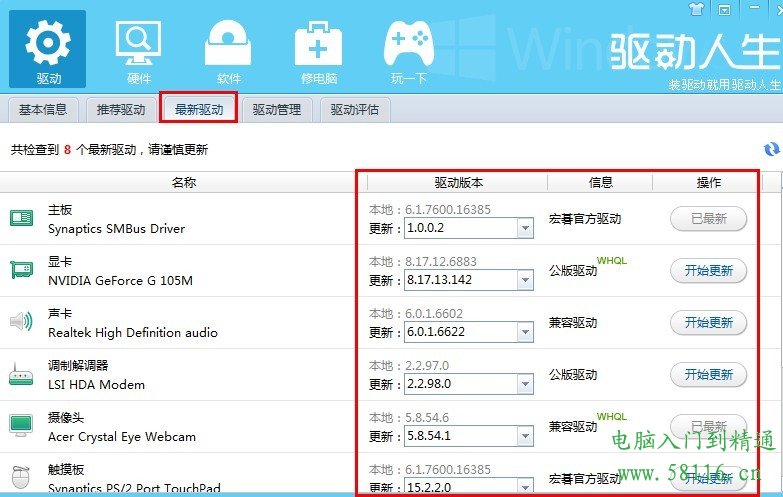Screen dimensions: 783x497
Task: Switch to the 基本信息 tab
Action: [43, 109]
